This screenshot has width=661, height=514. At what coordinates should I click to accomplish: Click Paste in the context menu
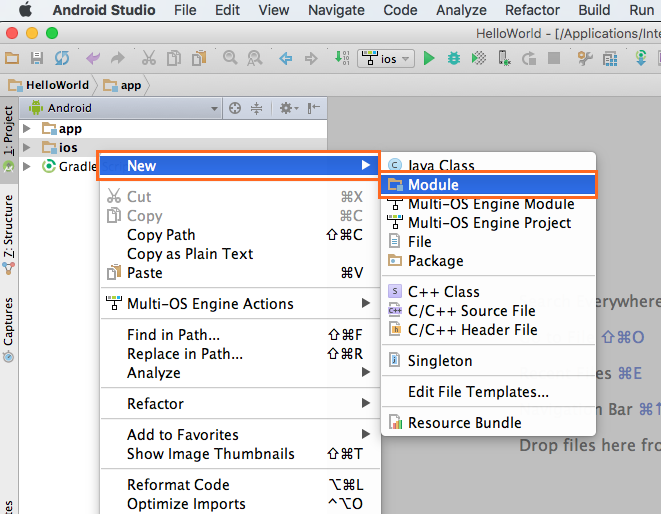[240, 273]
